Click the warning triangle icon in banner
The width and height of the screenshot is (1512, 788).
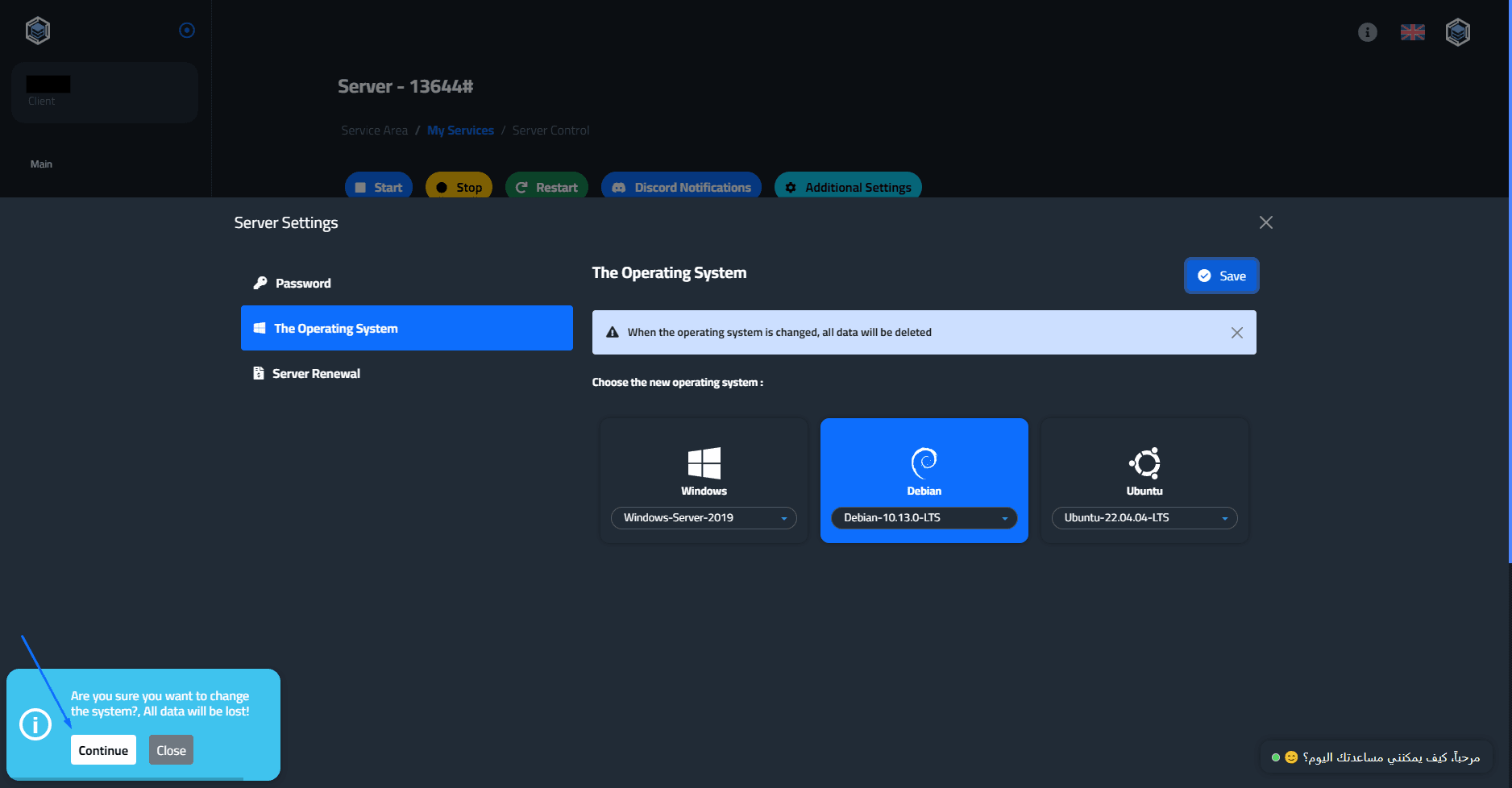point(613,332)
